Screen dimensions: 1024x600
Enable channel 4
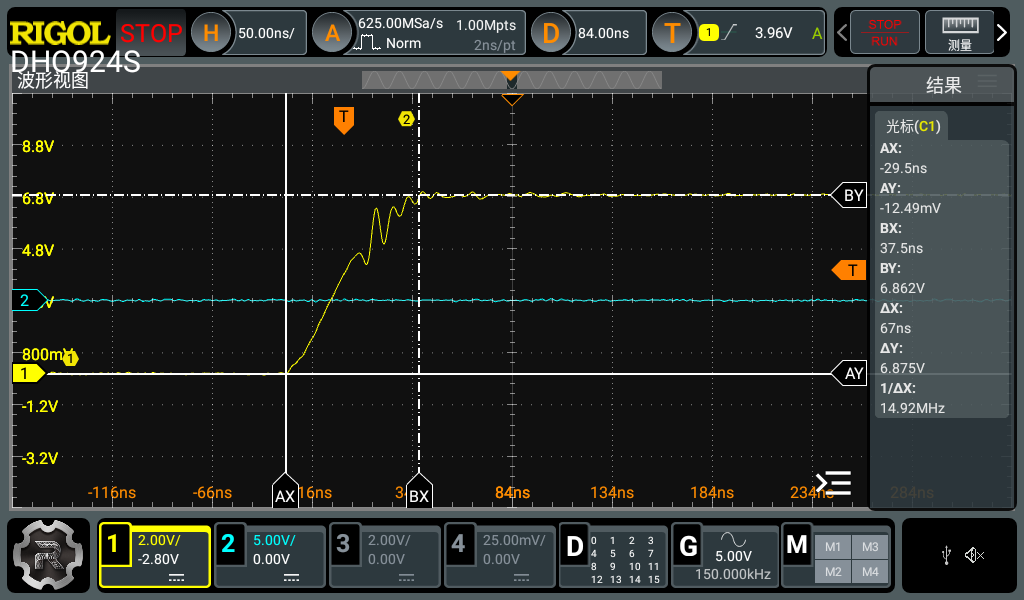[x=458, y=545]
